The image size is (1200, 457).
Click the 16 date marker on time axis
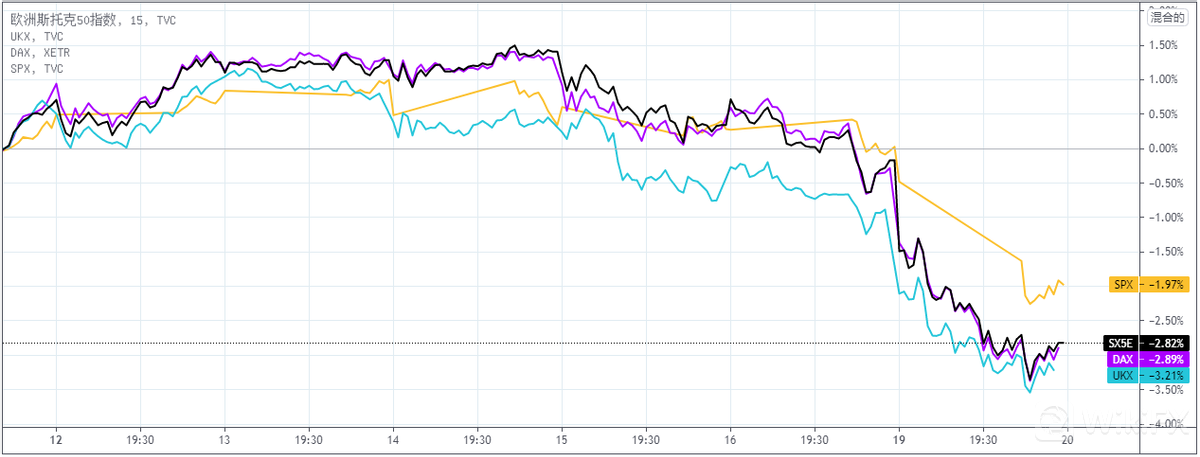click(x=731, y=439)
